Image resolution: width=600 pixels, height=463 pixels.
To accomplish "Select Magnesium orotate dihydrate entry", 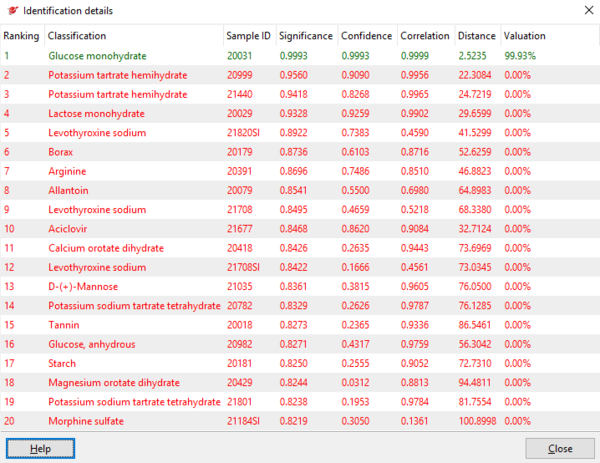I will coord(300,383).
